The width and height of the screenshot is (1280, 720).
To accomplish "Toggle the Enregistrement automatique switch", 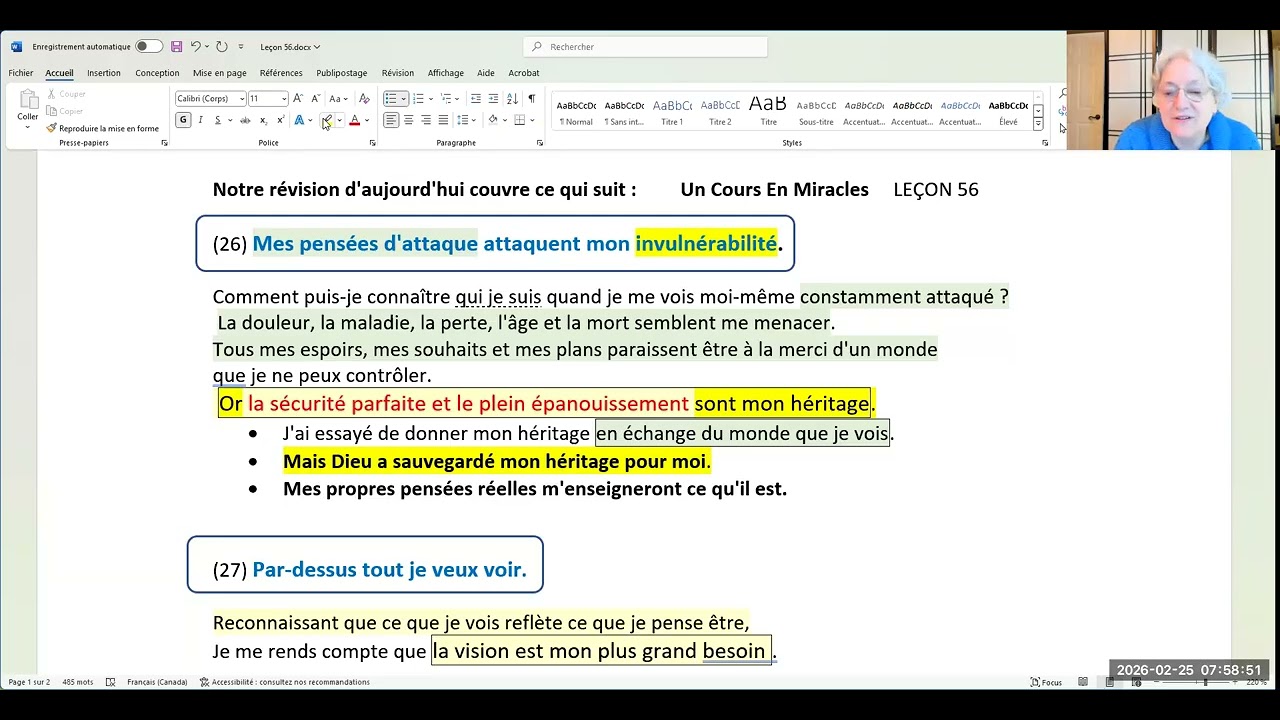I will point(148,46).
